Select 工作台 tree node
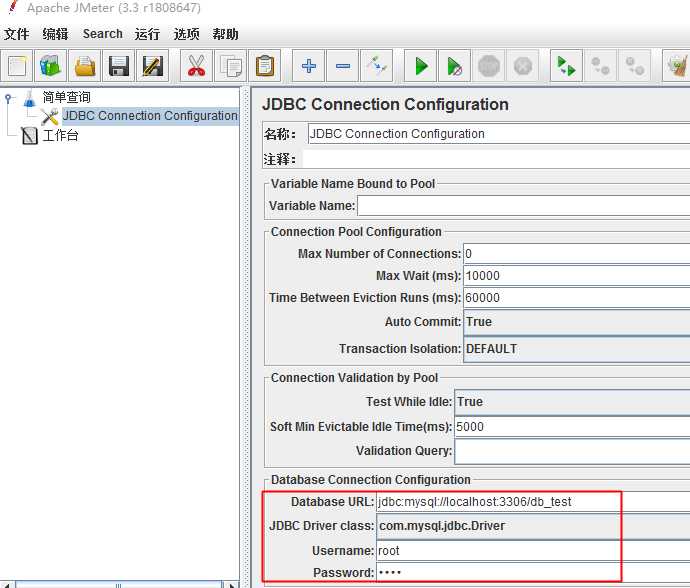The height and width of the screenshot is (588, 690). (x=60, y=135)
